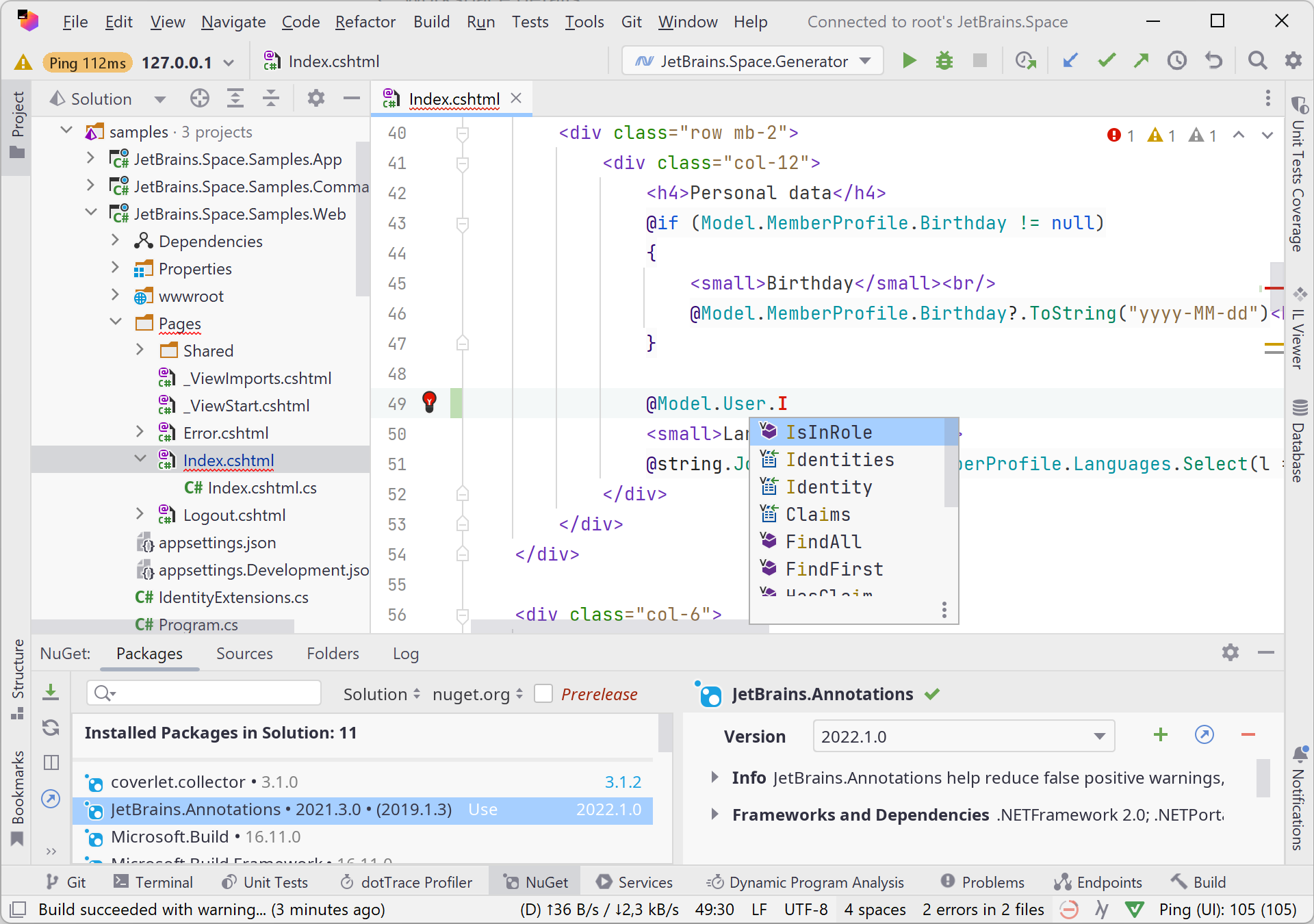Expand all nodes in Solution explorer
Viewport: 1314px width, 924px height.
(x=235, y=99)
